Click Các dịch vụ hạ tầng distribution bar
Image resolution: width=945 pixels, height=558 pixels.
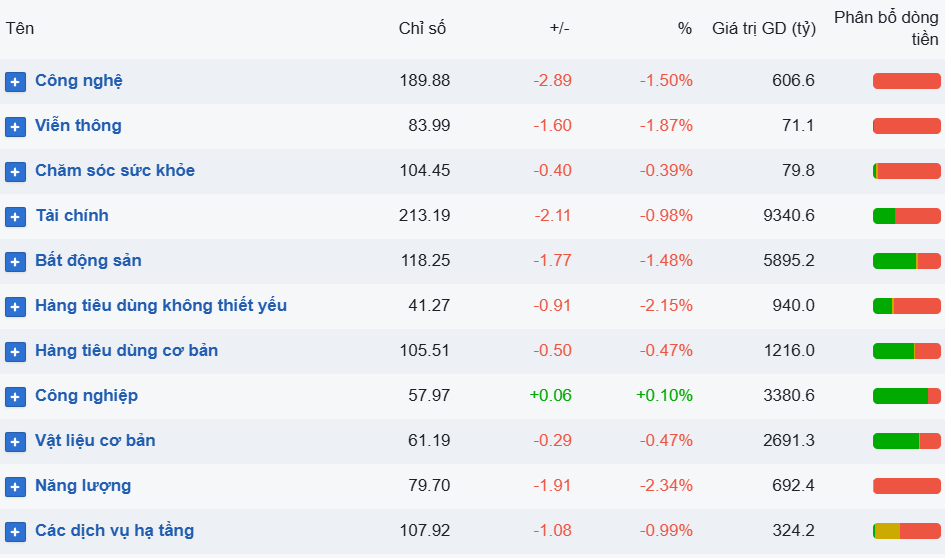click(x=906, y=531)
